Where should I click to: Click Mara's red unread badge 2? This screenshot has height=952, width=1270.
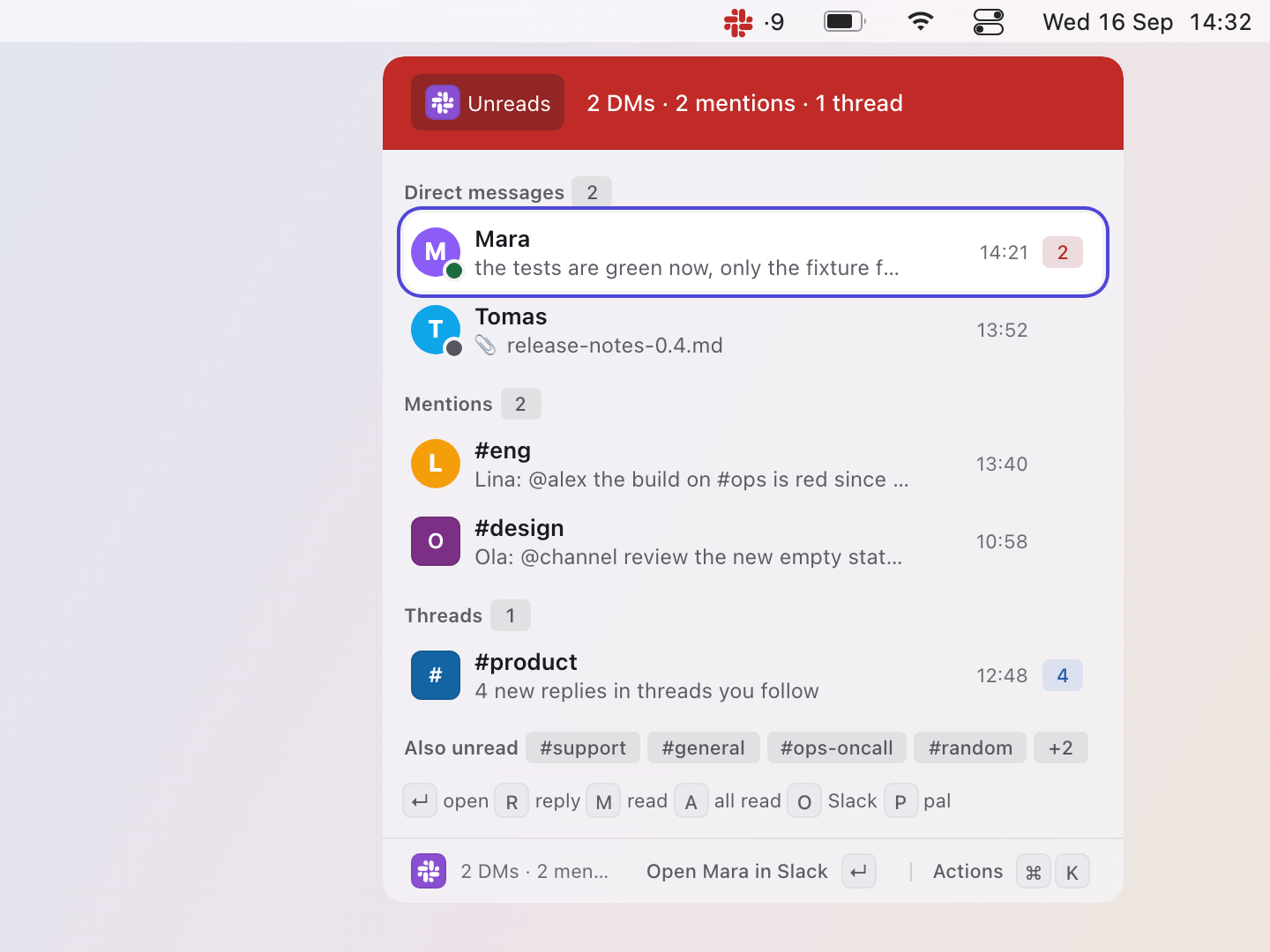1063,252
